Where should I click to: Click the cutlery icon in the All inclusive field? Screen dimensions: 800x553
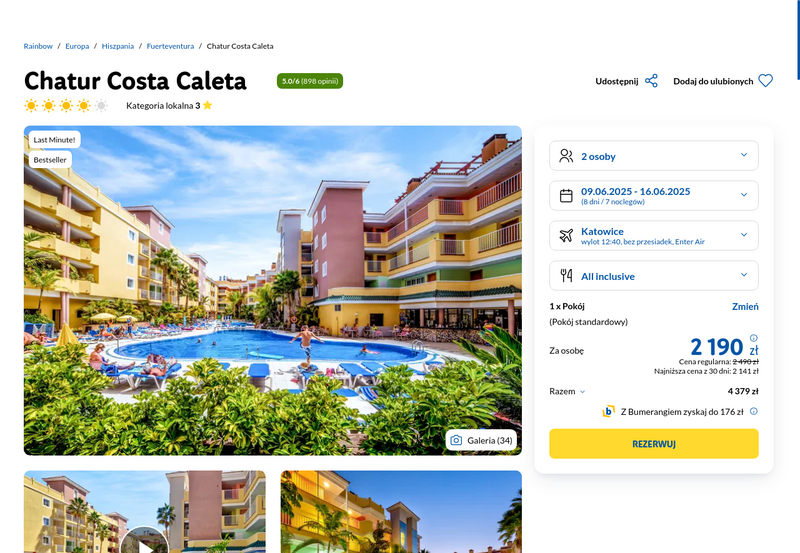[x=566, y=275]
